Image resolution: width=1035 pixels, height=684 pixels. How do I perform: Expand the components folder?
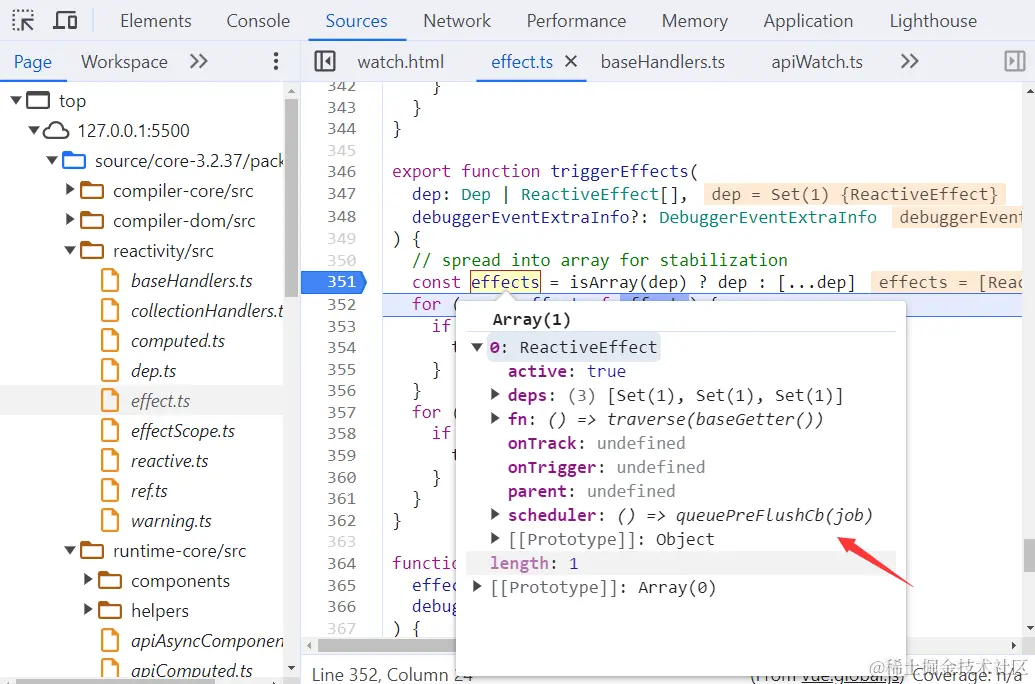(x=88, y=580)
